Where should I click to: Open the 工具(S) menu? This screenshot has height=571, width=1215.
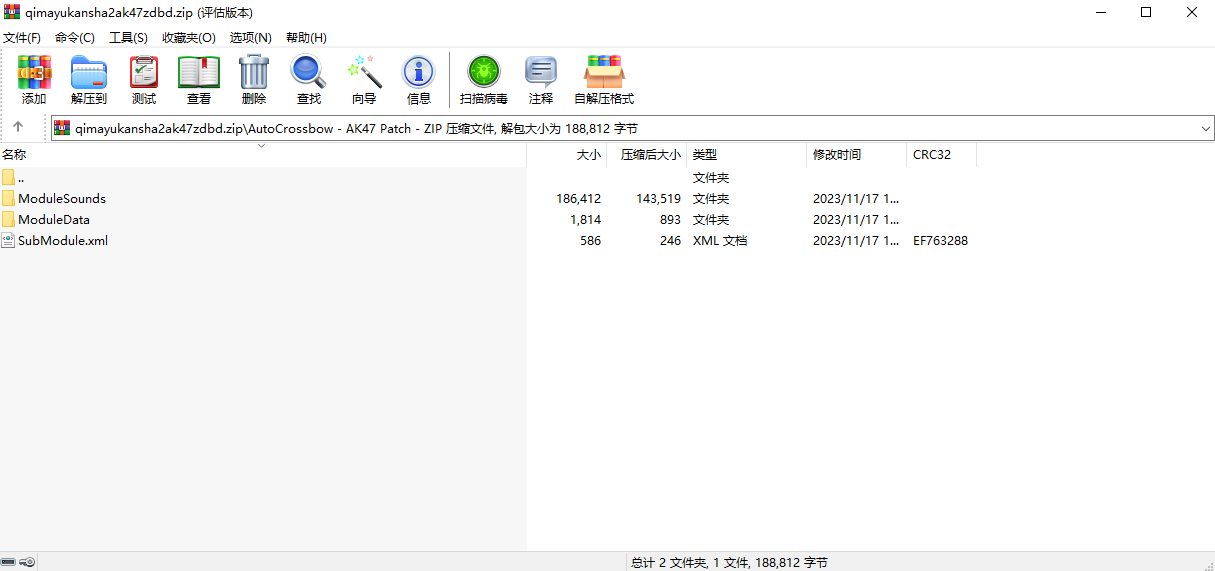click(128, 37)
